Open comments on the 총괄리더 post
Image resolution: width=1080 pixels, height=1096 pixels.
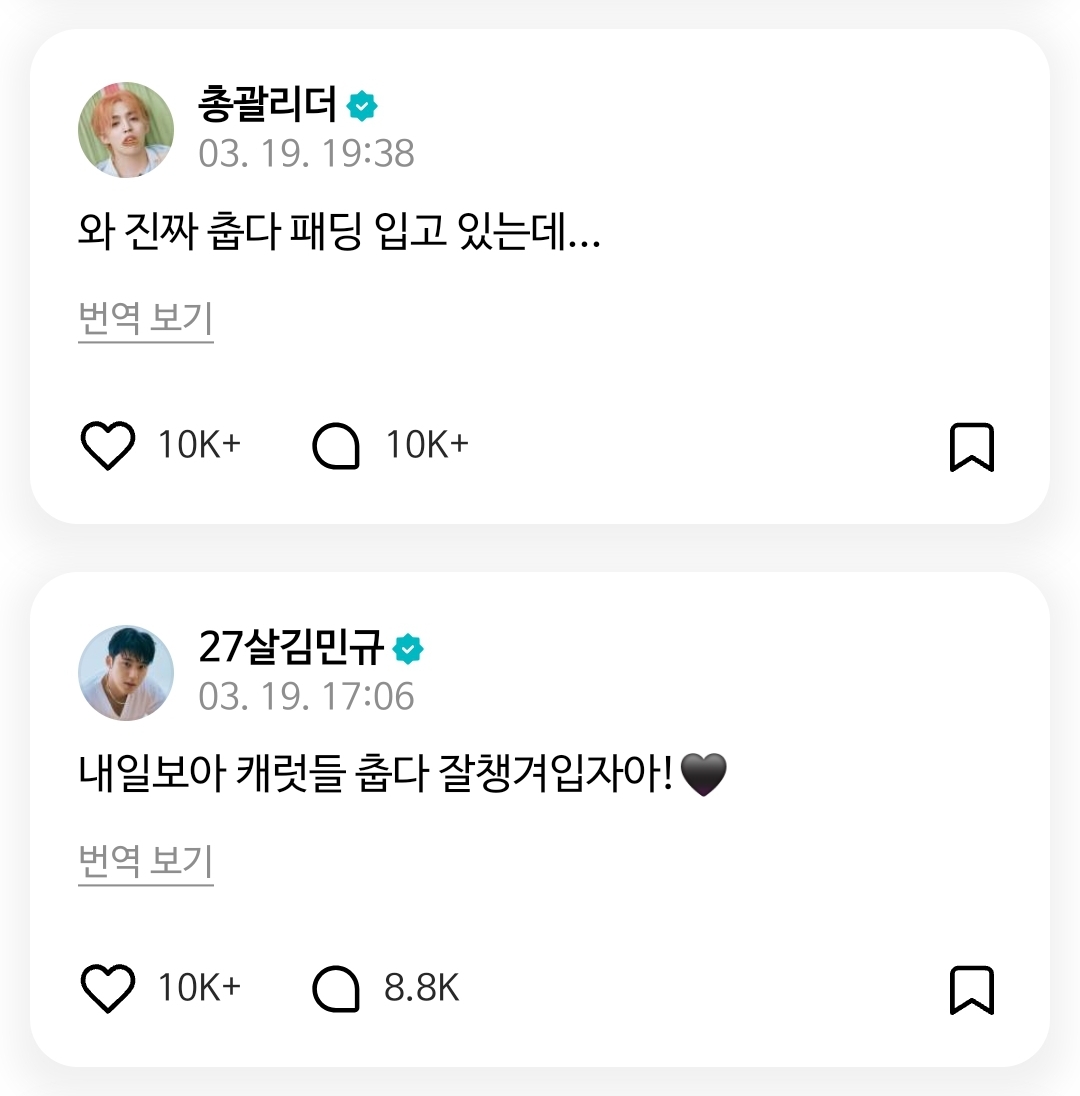[x=336, y=445]
